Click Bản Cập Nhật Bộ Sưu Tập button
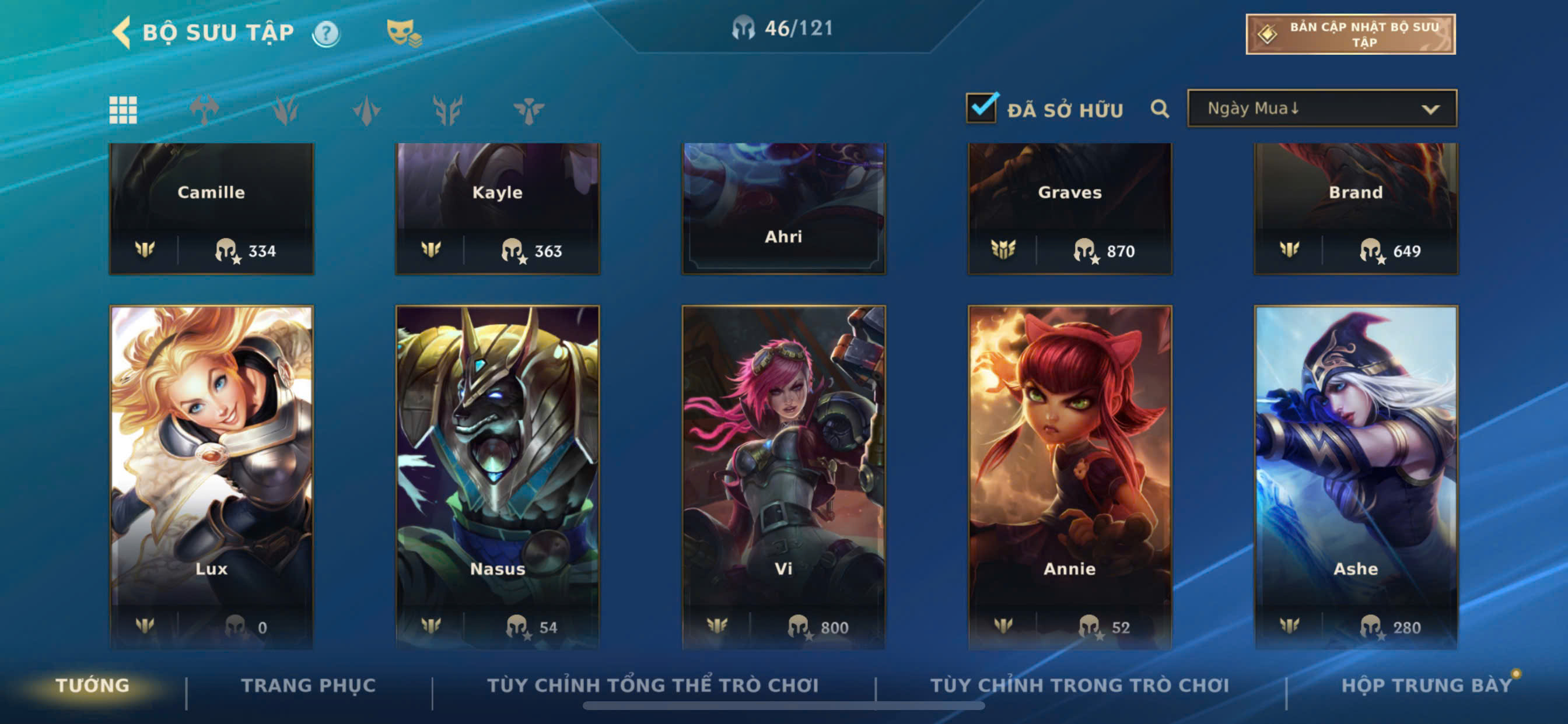Image resolution: width=1568 pixels, height=724 pixels. click(x=1350, y=34)
